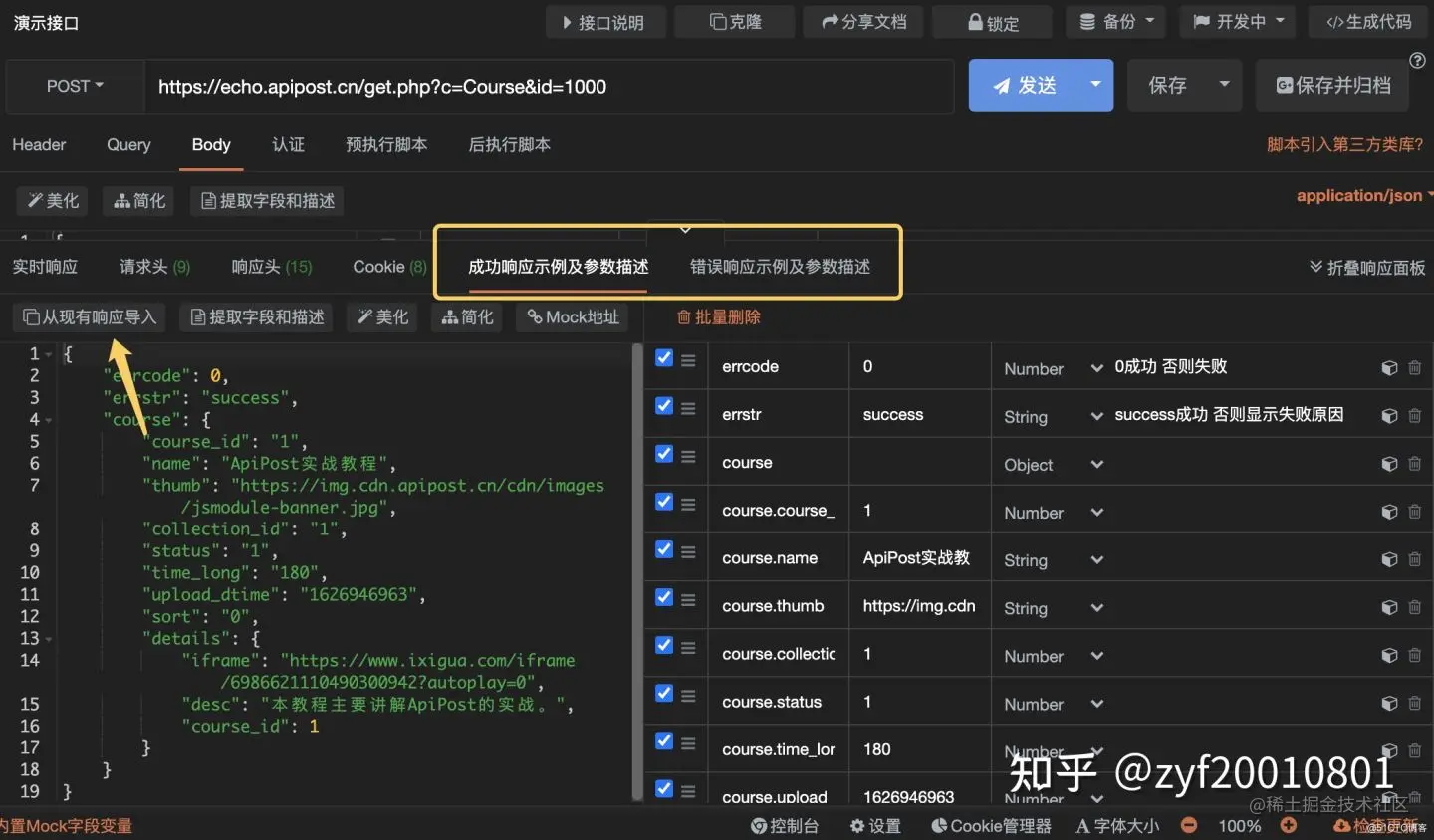Click 从现有响应导入 import button

(90, 317)
